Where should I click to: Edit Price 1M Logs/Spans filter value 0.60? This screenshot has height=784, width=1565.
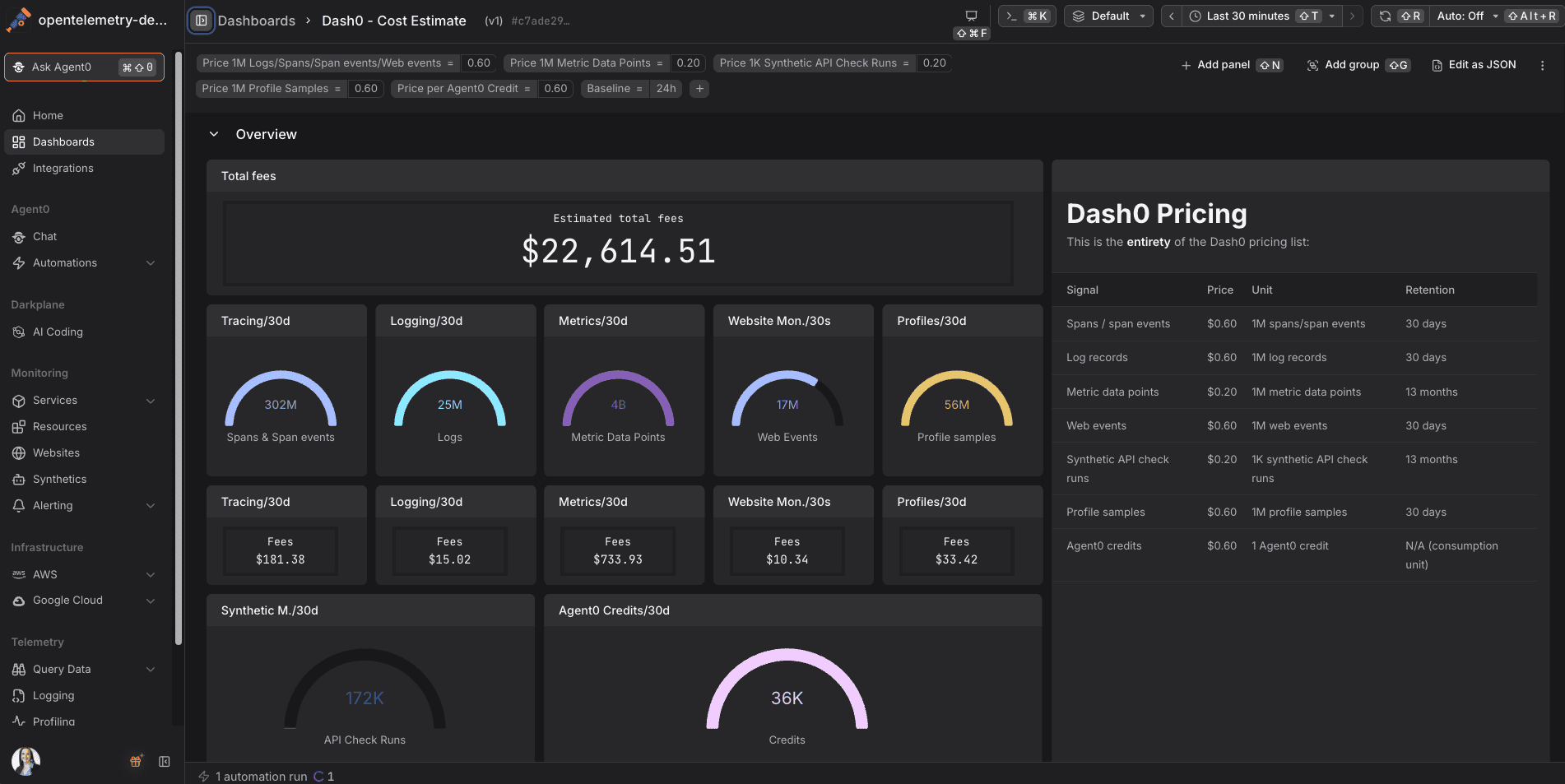479,63
